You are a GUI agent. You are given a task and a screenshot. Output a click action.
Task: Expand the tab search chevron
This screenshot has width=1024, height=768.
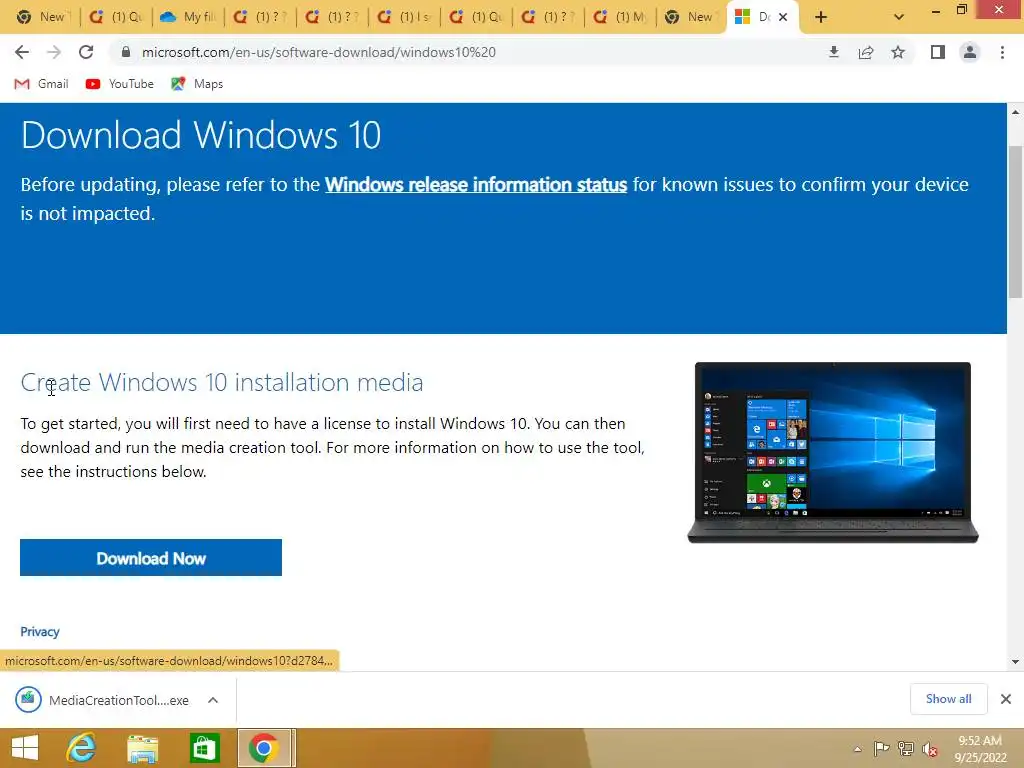[x=899, y=17]
